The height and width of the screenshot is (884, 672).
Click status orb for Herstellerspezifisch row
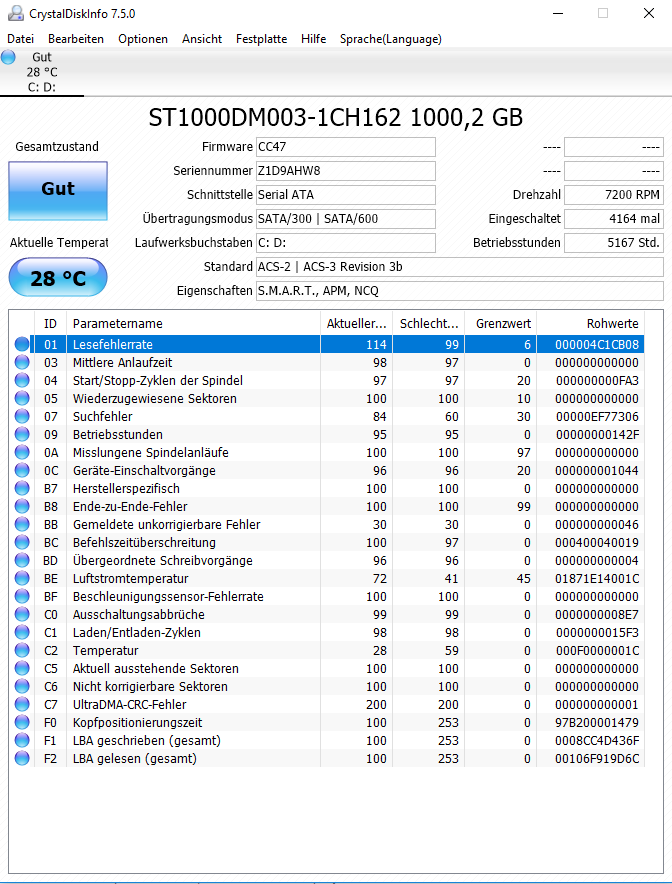pyautogui.click(x=22, y=488)
